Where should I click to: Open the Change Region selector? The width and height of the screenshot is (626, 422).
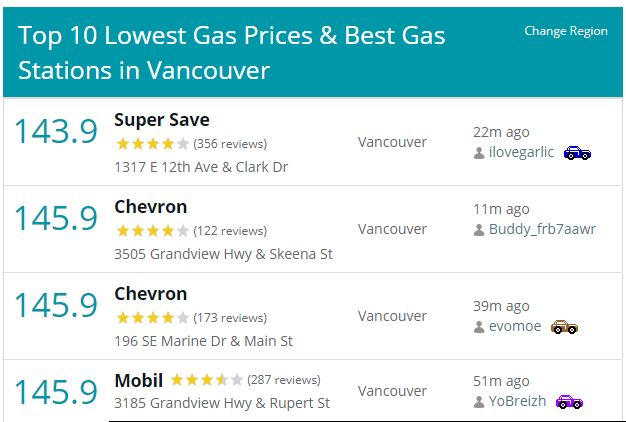click(565, 31)
